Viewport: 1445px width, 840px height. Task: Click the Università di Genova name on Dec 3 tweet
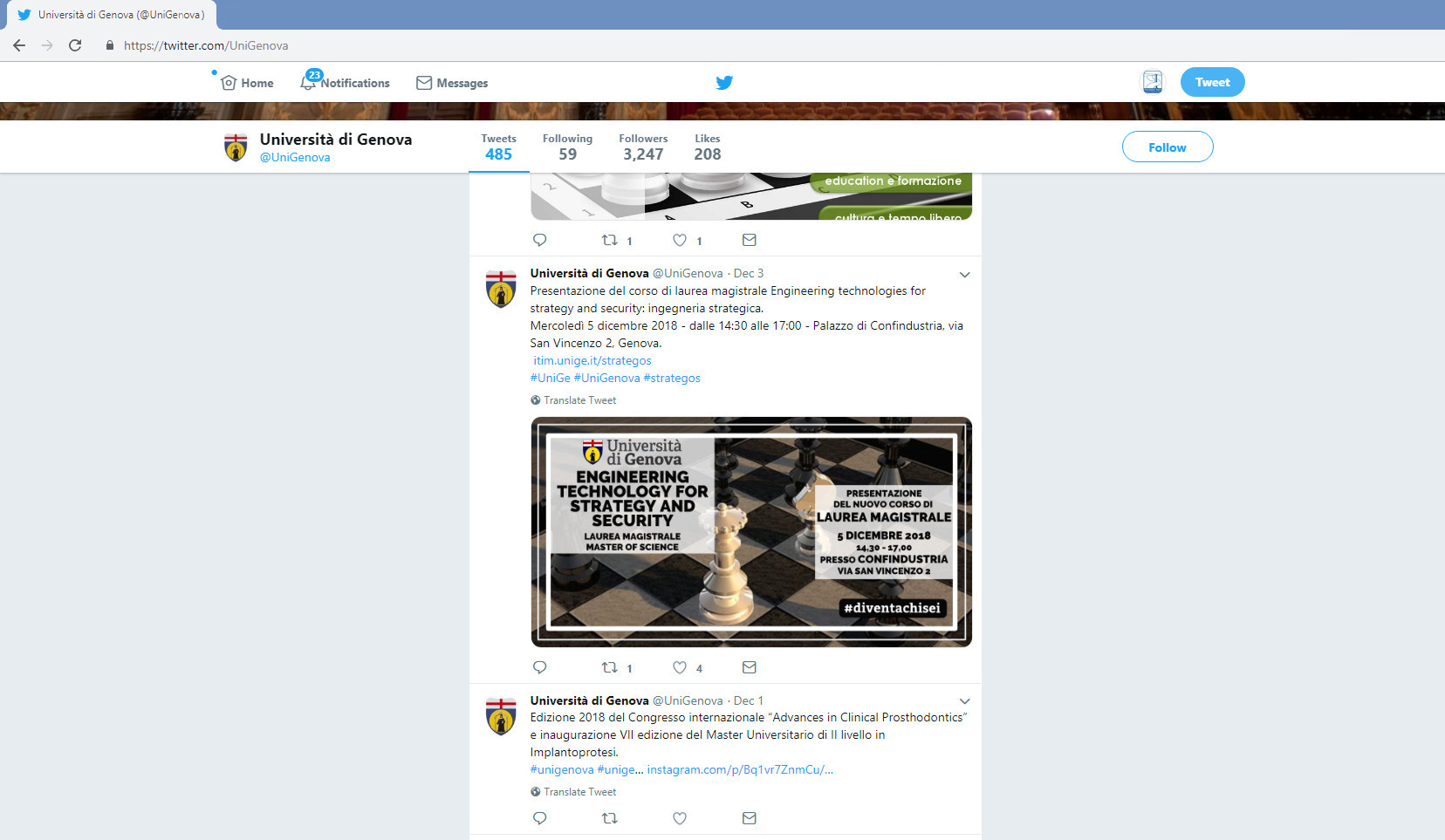(589, 273)
